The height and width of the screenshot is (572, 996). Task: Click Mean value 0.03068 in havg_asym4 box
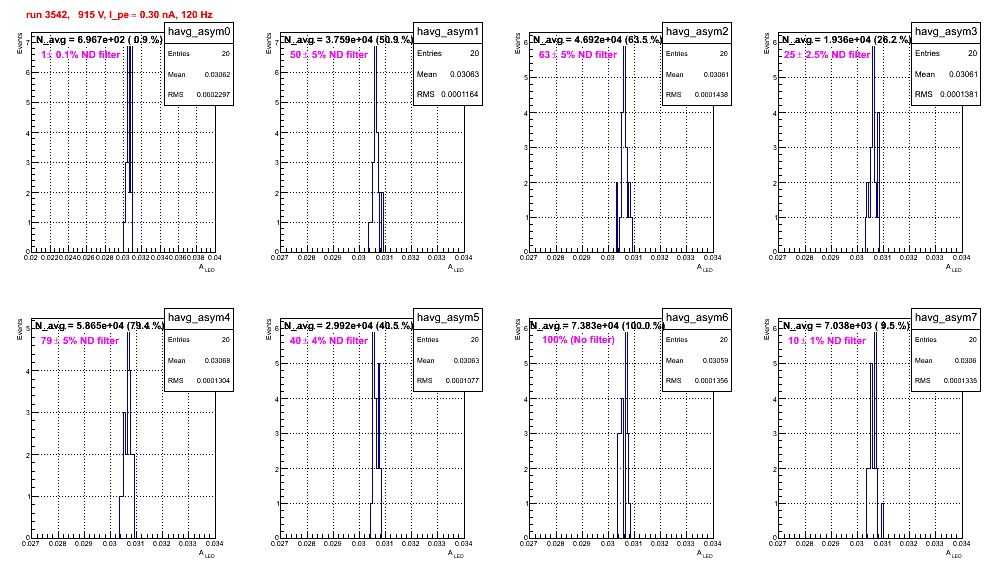point(217,360)
